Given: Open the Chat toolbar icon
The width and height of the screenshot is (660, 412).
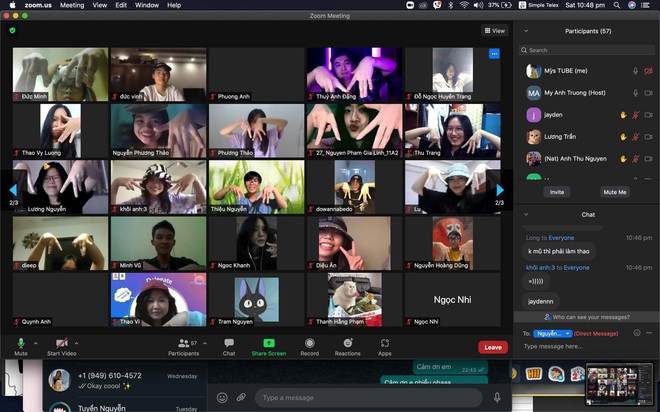Looking at the screenshot, I should [x=229, y=343].
